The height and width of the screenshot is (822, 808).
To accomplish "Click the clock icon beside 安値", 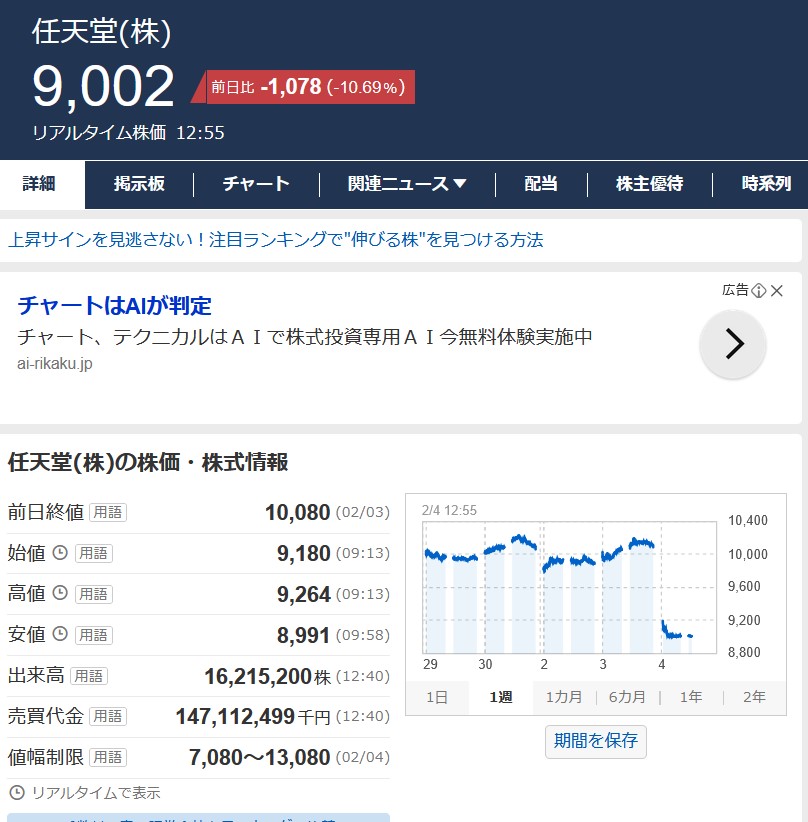I will pyautogui.click(x=60, y=635).
